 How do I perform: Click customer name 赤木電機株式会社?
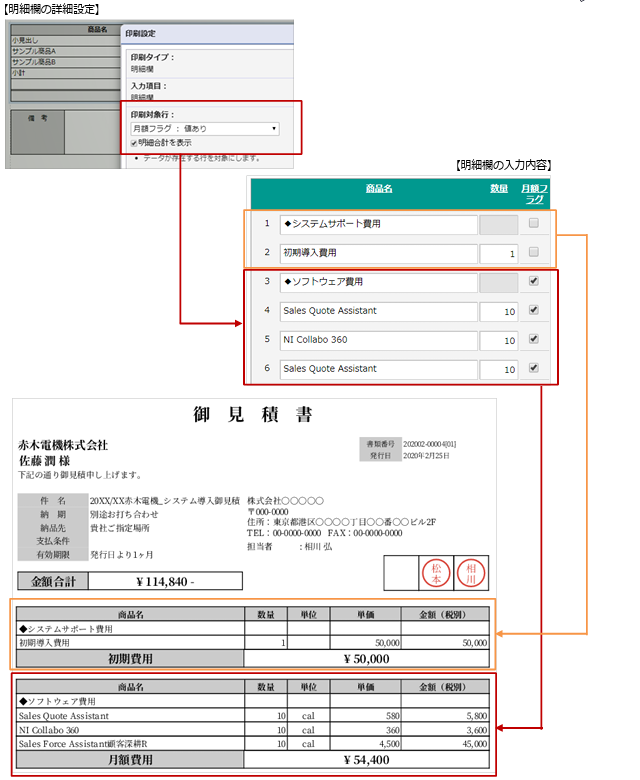[63, 445]
